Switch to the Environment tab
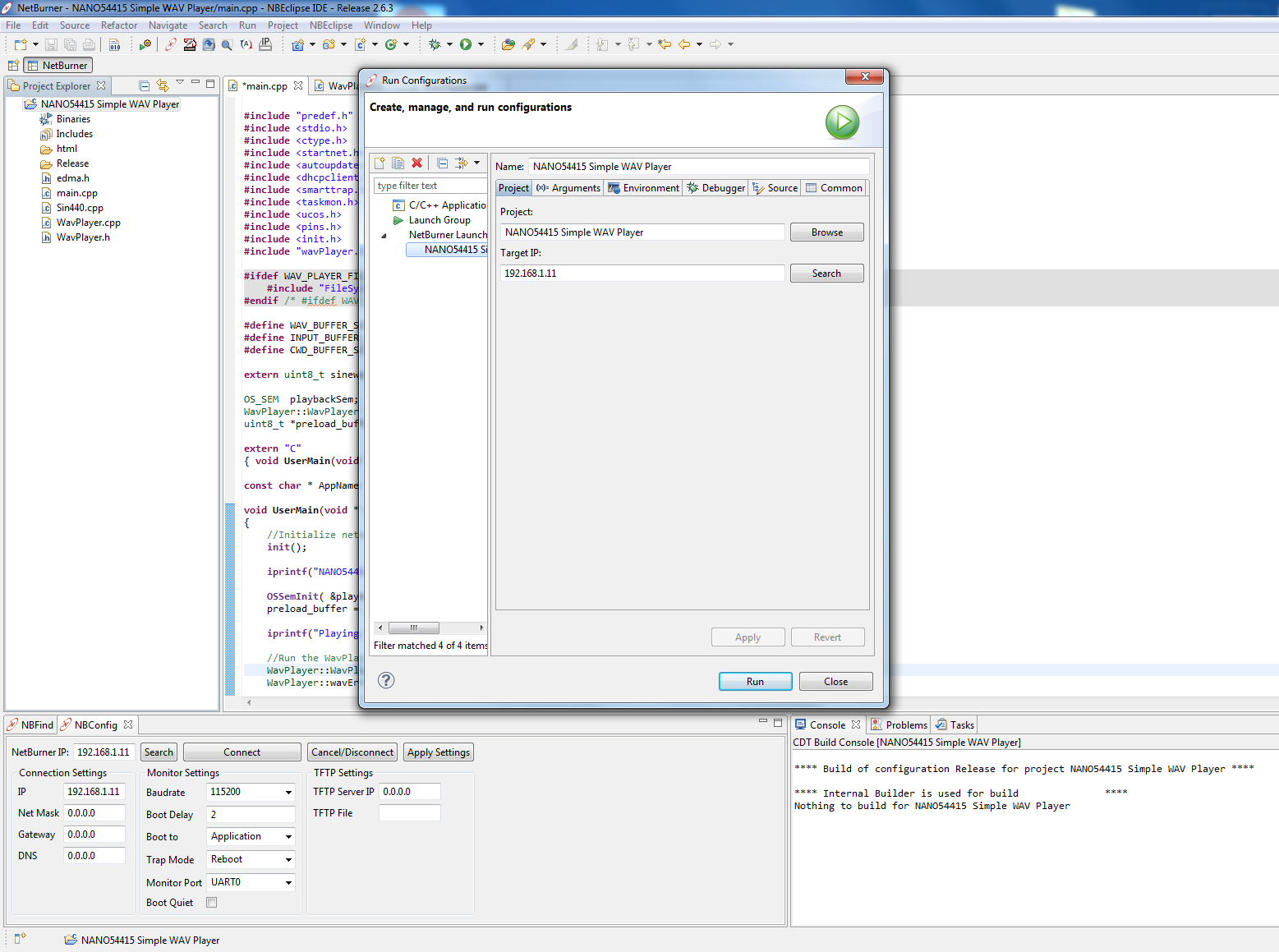The height and width of the screenshot is (952, 1279). pos(643,188)
